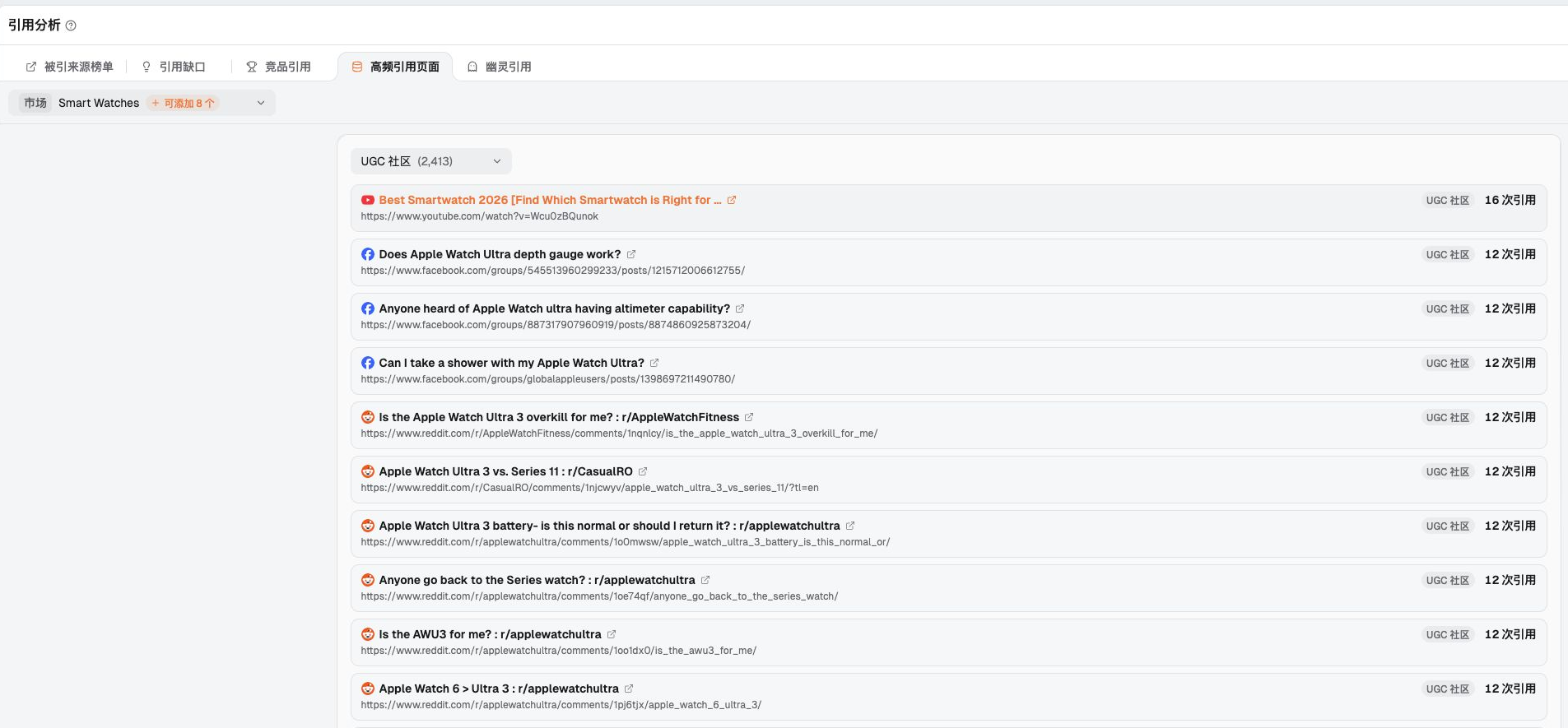This screenshot has height=728, width=1568.
Task: Switch to the 被引来源榜单 tab
Action: (x=70, y=67)
